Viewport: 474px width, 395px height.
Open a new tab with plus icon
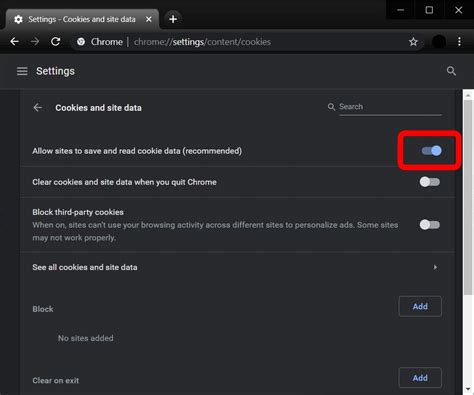pos(173,19)
